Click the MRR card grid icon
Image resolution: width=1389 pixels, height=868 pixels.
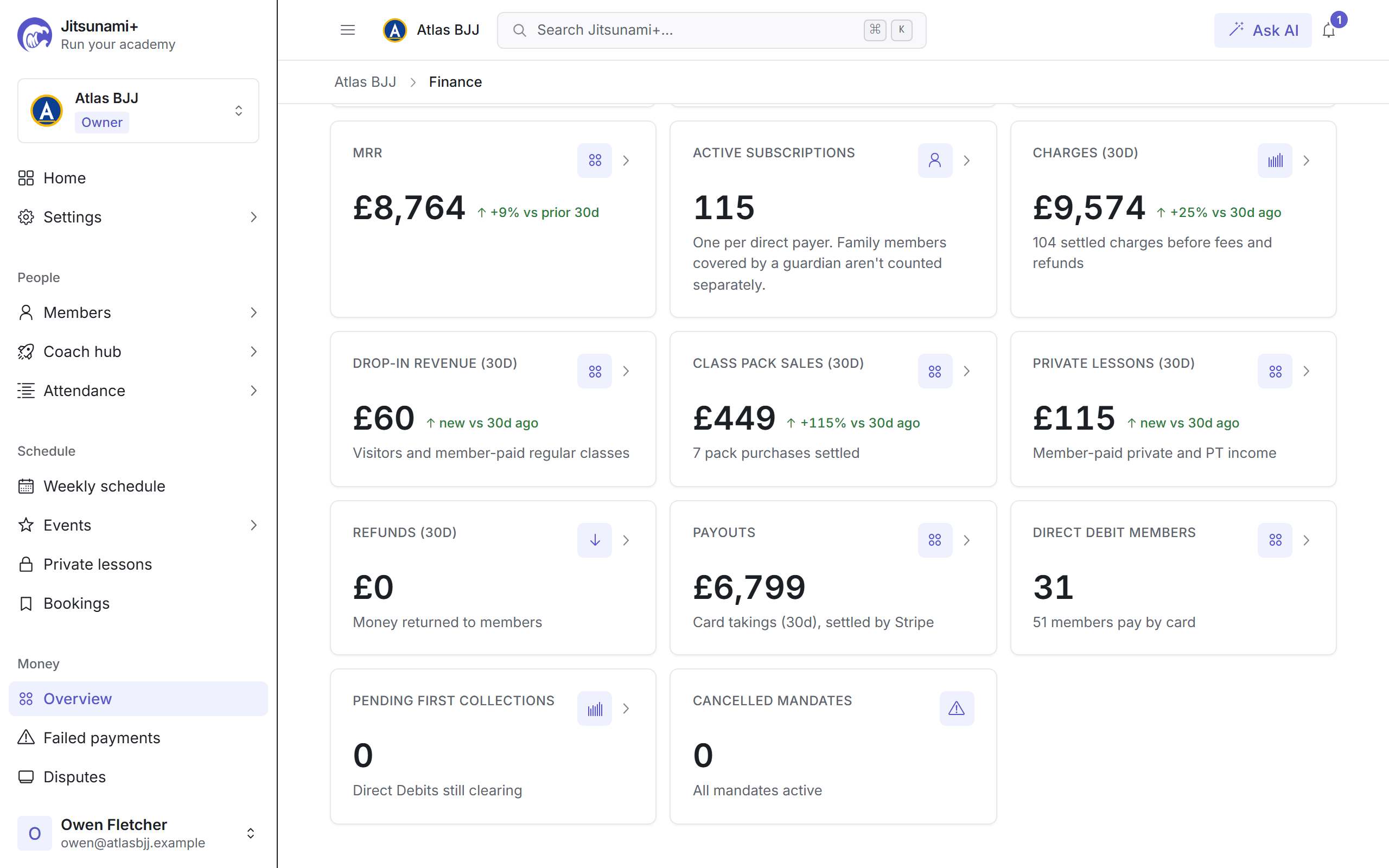[595, 160]
